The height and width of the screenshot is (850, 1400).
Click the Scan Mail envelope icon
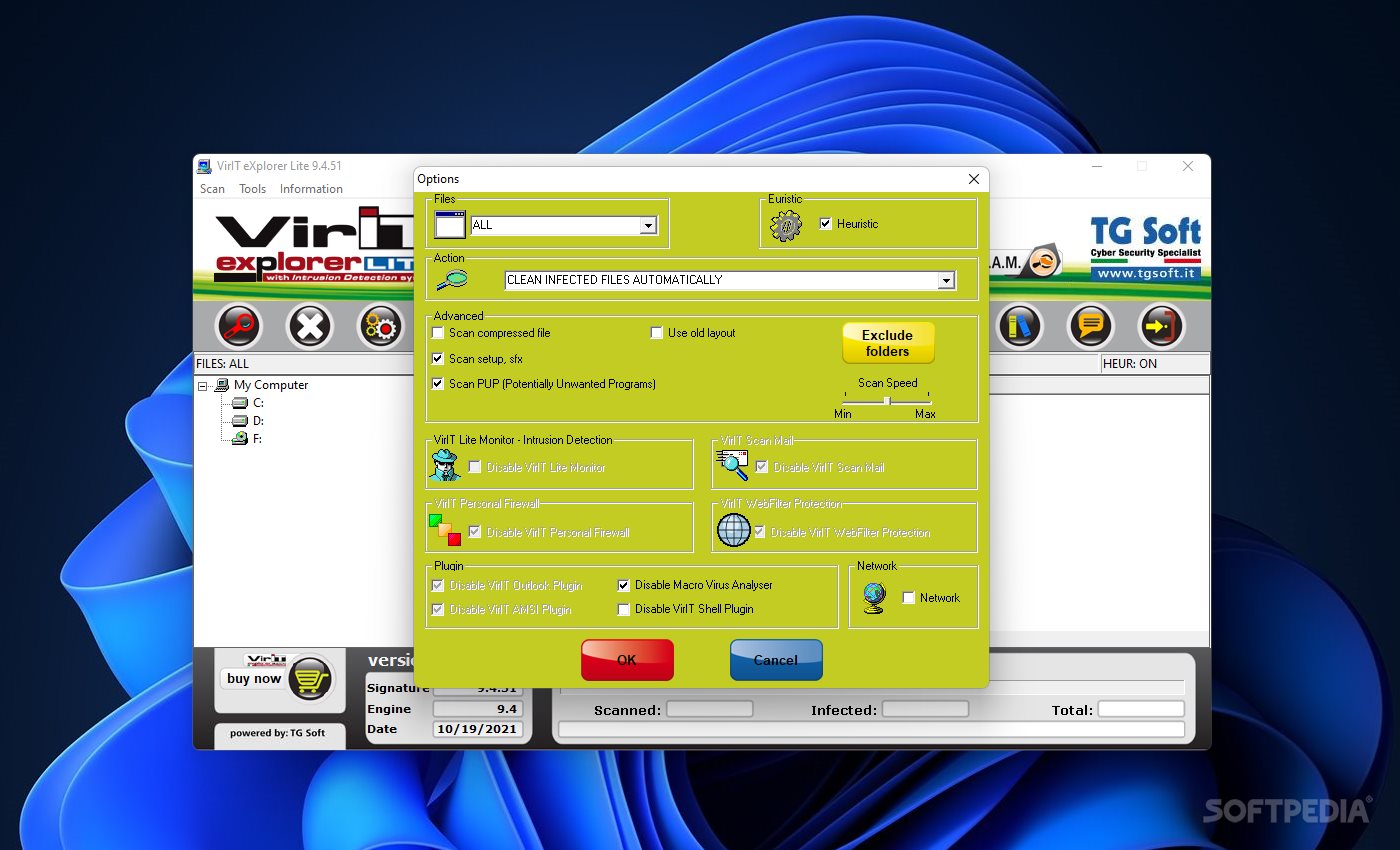(x=732, y=465)
